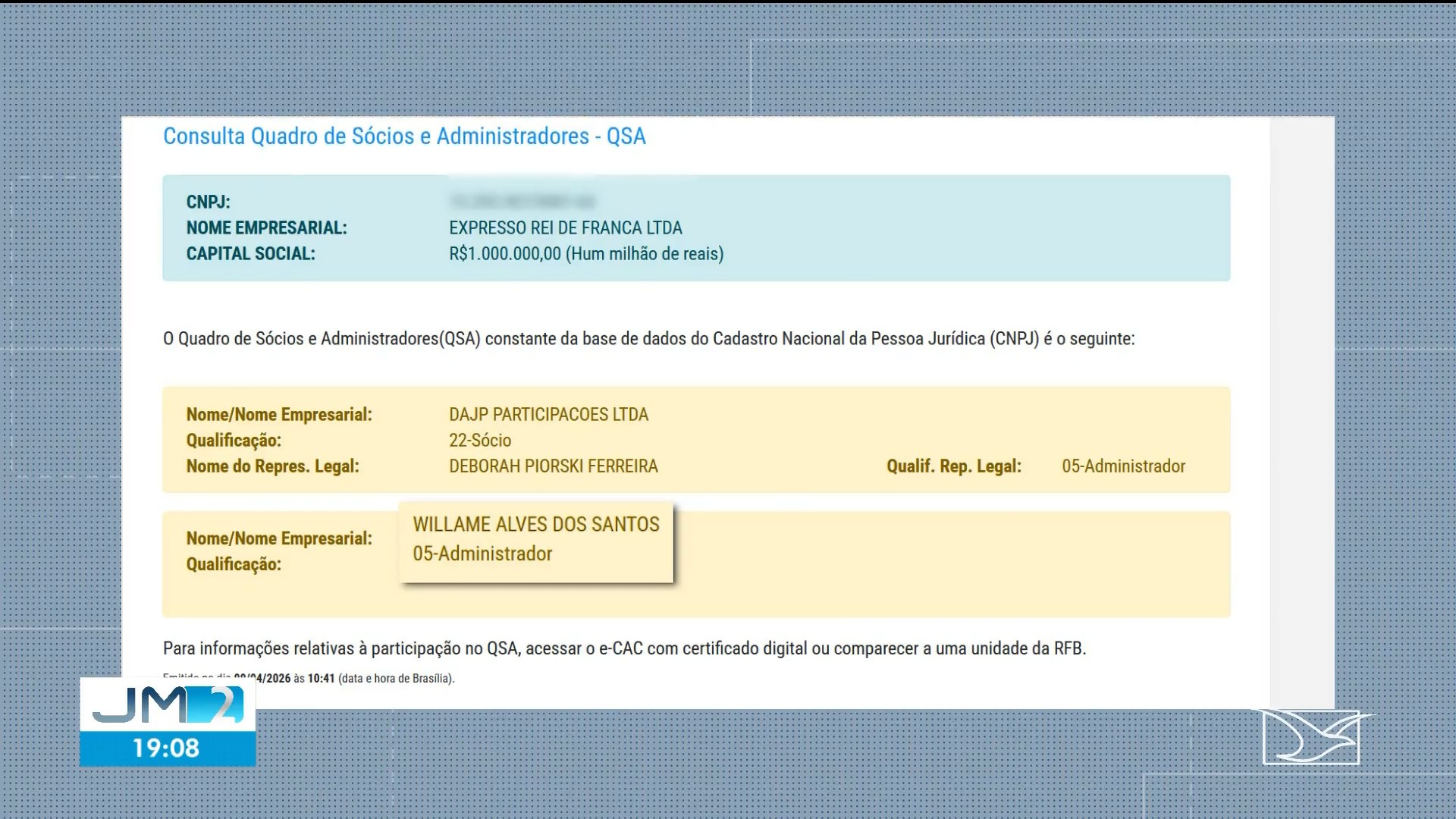Screen dimensions: 1456x819
Task: Click the 22-Sócio qualification value
Action: point(480,441)
